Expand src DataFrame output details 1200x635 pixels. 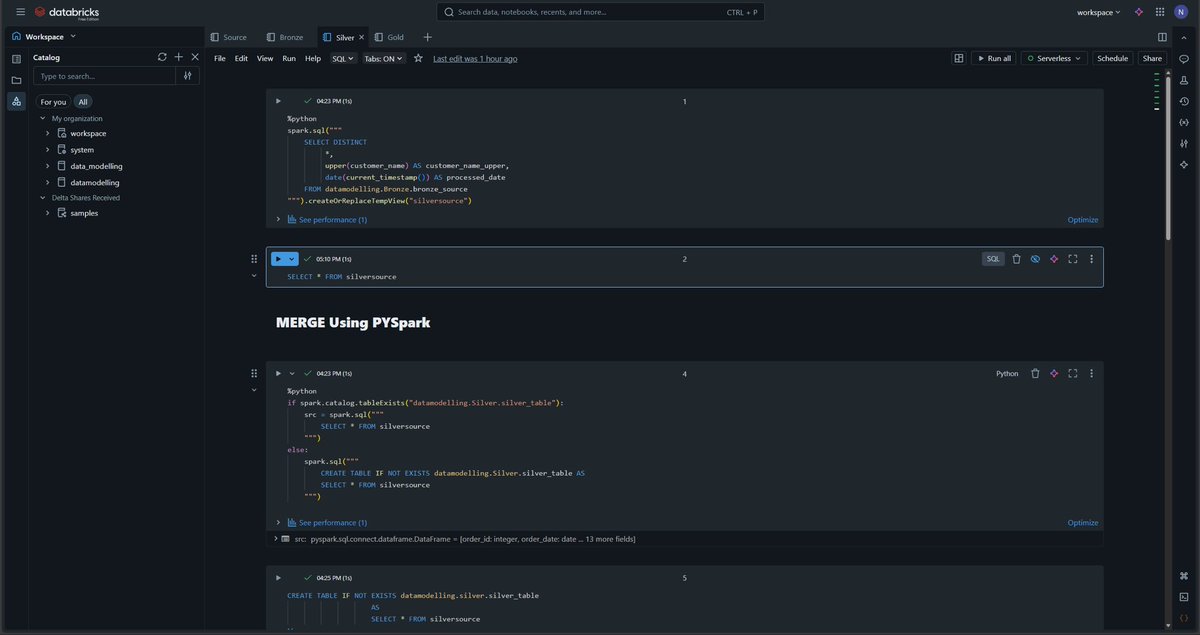275,539
